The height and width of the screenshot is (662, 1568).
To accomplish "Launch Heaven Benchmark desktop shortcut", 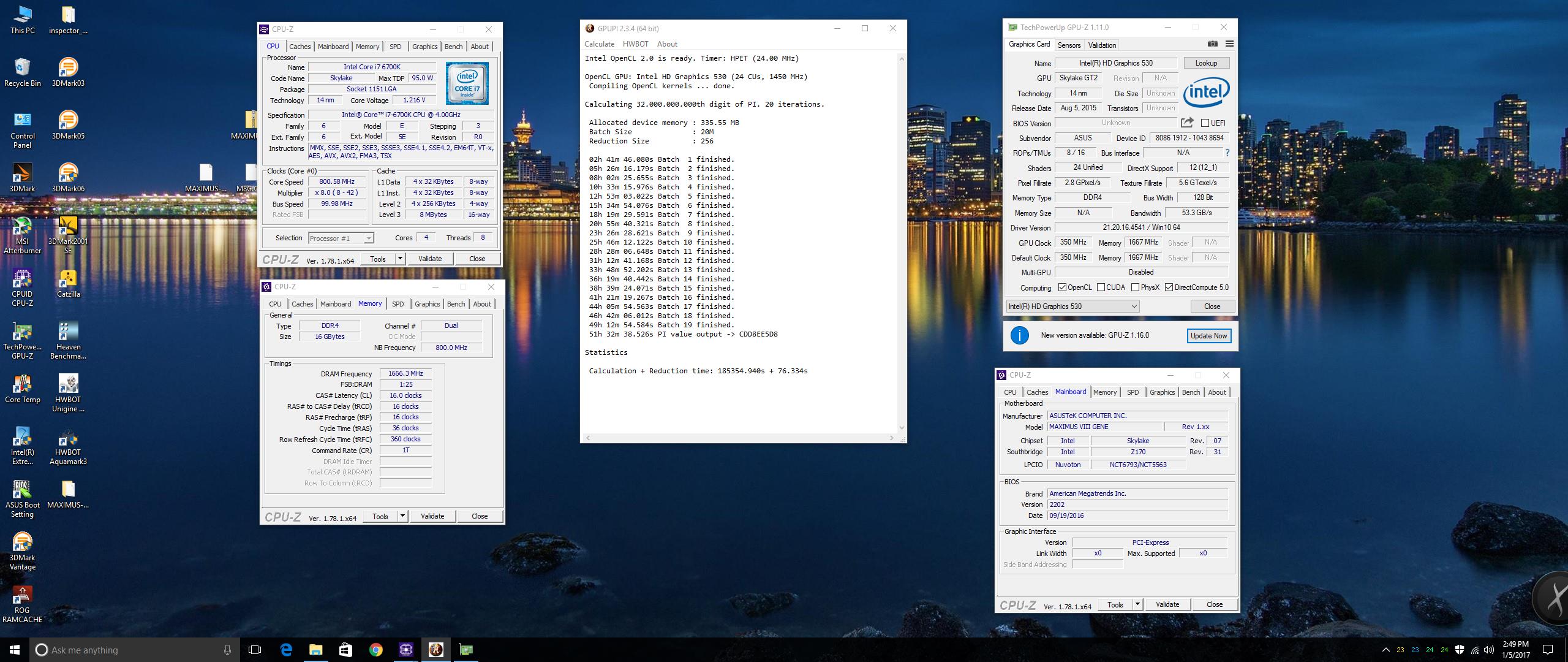I will click(68, 341).
